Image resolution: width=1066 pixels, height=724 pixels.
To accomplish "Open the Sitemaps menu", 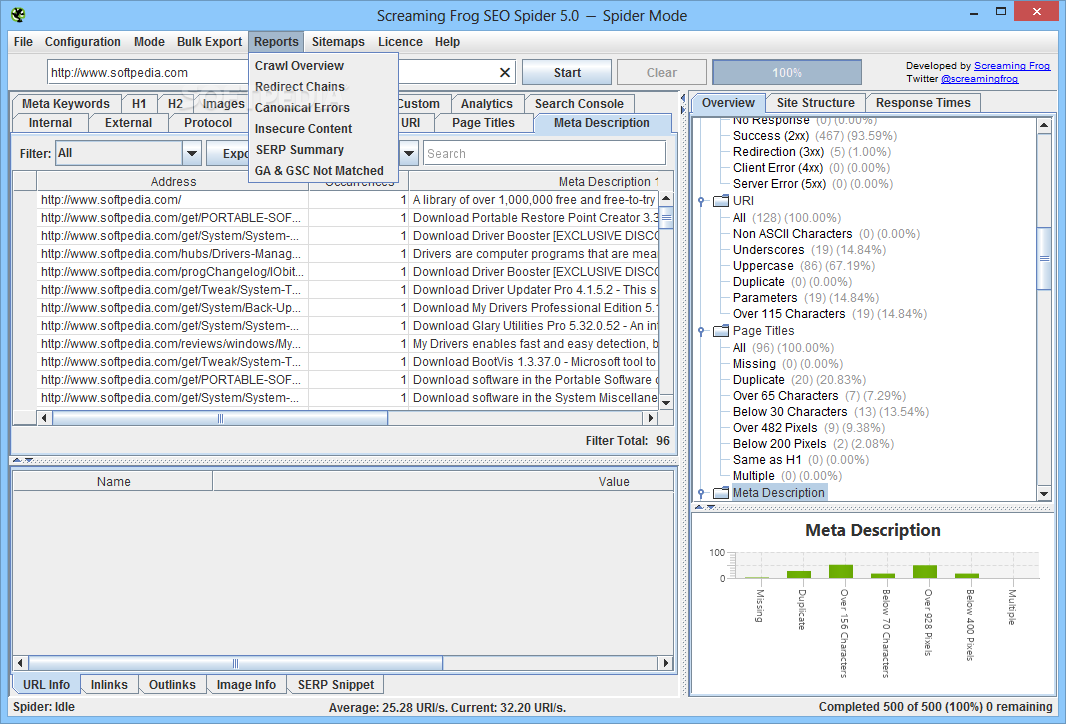I will [x=338, y=41].
